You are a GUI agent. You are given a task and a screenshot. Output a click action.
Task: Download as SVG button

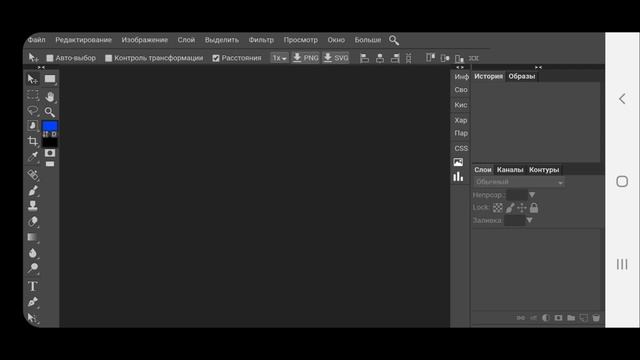pos(336,58)
